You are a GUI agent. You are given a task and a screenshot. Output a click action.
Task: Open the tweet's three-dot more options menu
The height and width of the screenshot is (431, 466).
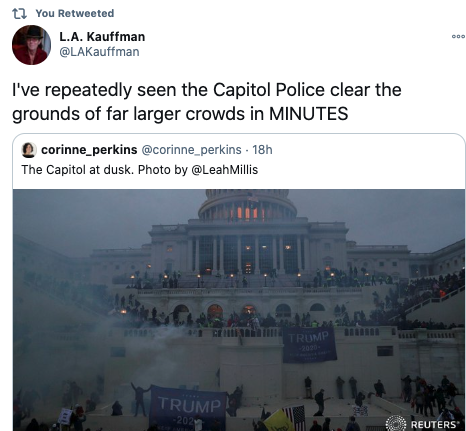coord(458,36)
